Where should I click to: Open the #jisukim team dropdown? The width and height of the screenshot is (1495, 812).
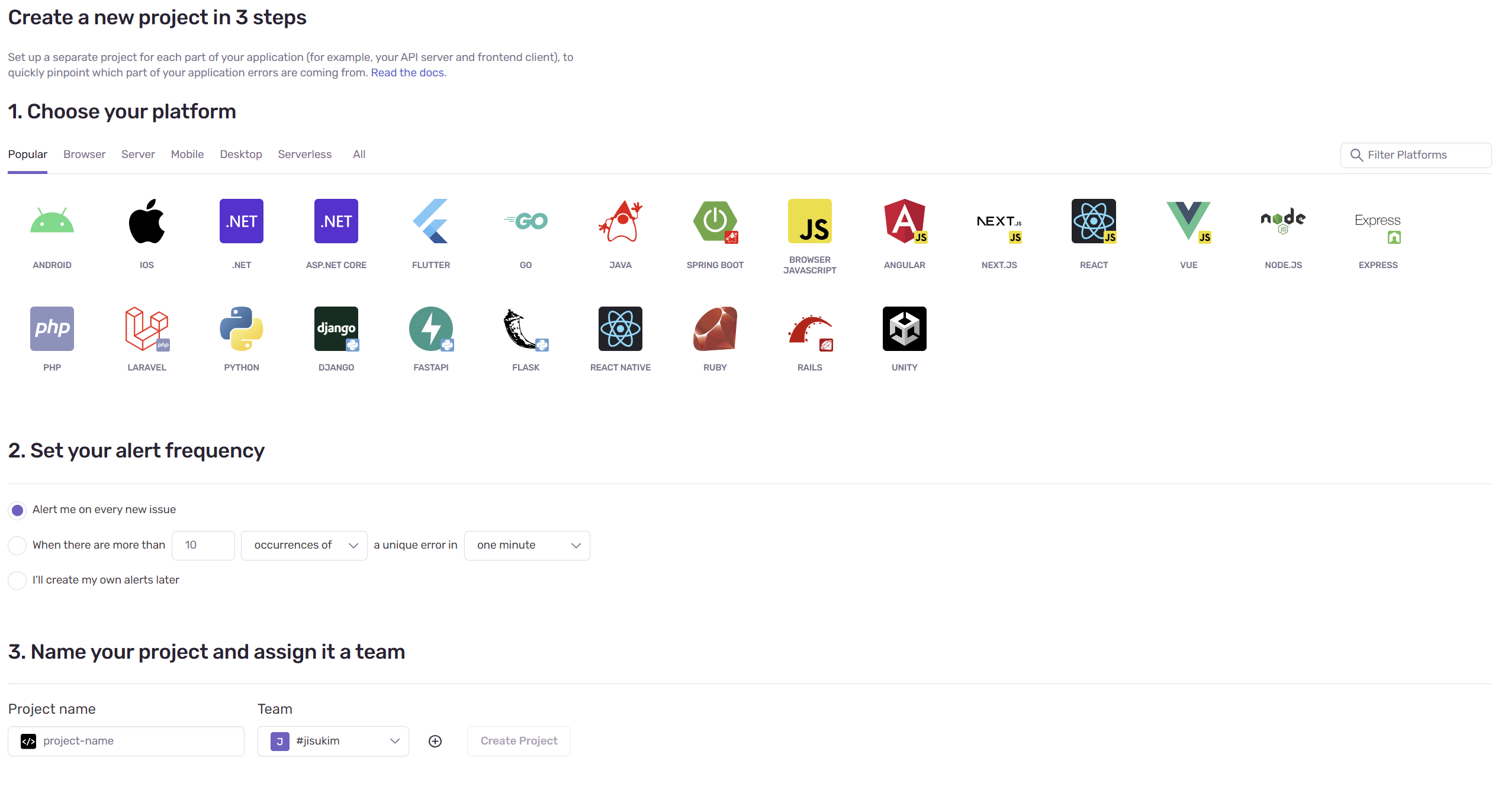333,741
